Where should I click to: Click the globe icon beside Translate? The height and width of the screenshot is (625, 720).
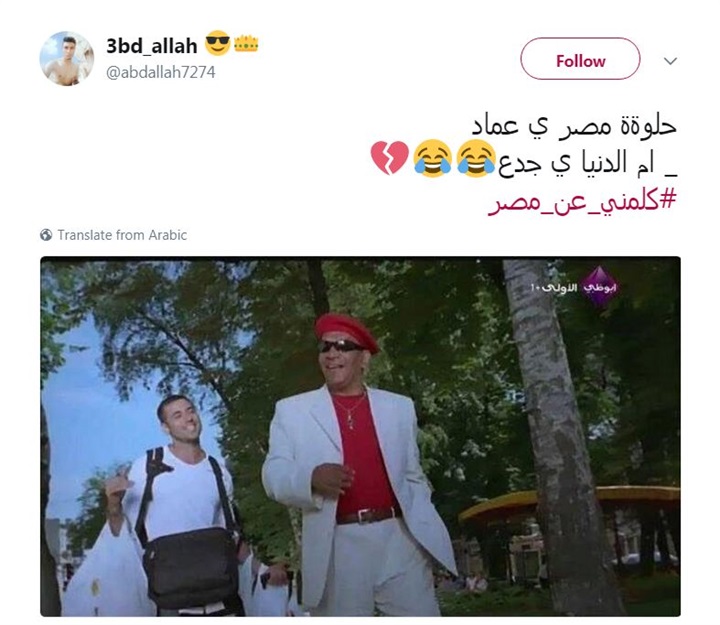[46, 235]
